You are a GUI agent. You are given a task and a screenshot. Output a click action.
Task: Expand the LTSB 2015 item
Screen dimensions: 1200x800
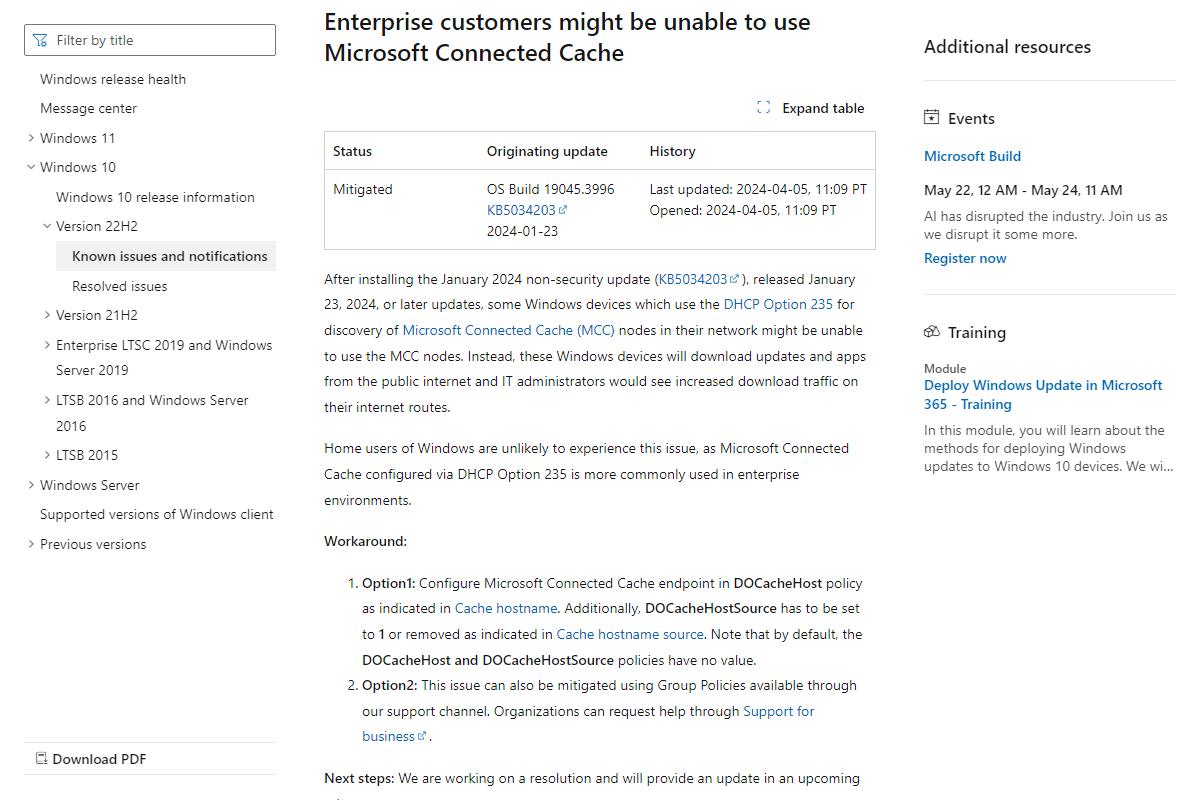[47, 455]
